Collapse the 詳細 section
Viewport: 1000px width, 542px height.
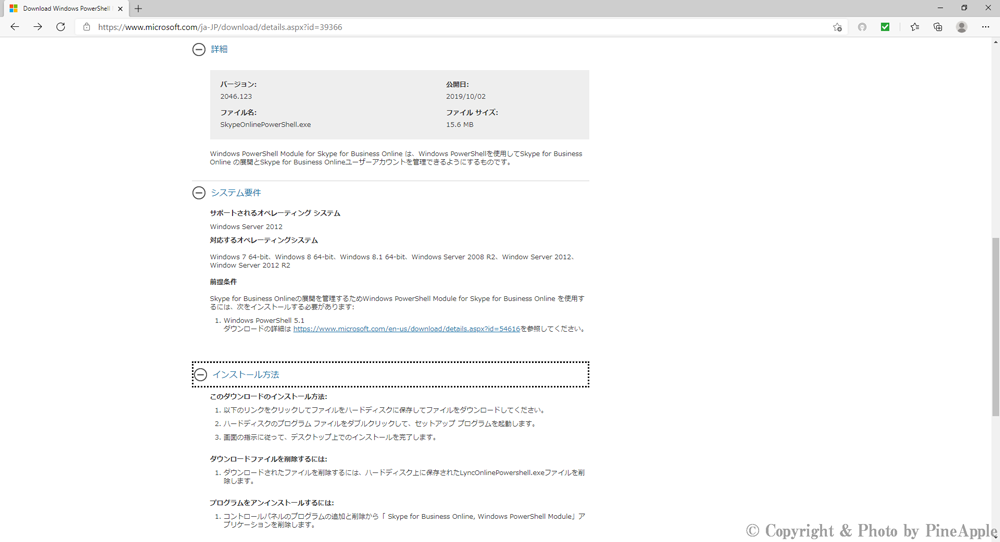coord(199,49)
